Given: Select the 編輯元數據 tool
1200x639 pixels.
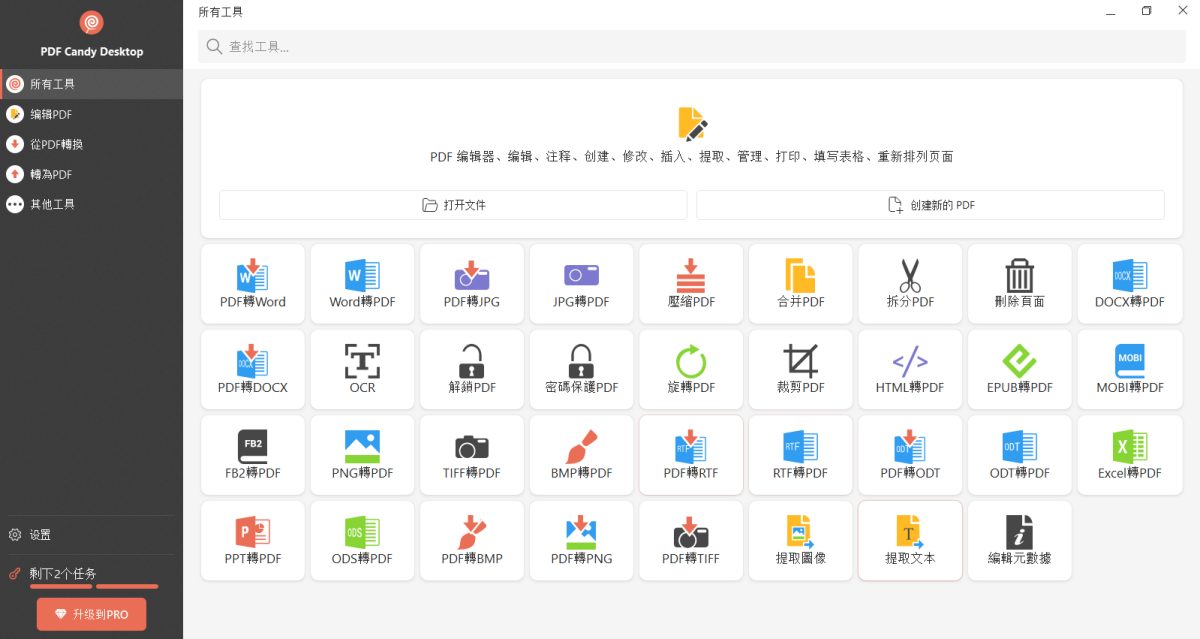Looking at the screenshot, I should [x=1019, y=540].
